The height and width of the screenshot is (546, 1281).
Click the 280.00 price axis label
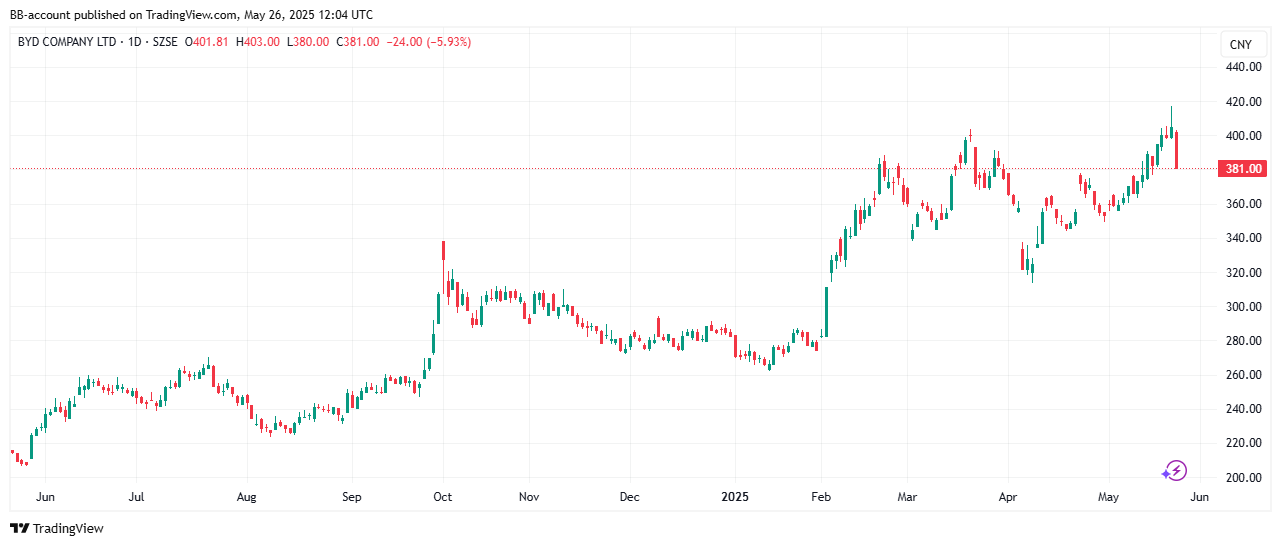(x=1246, y=340)
